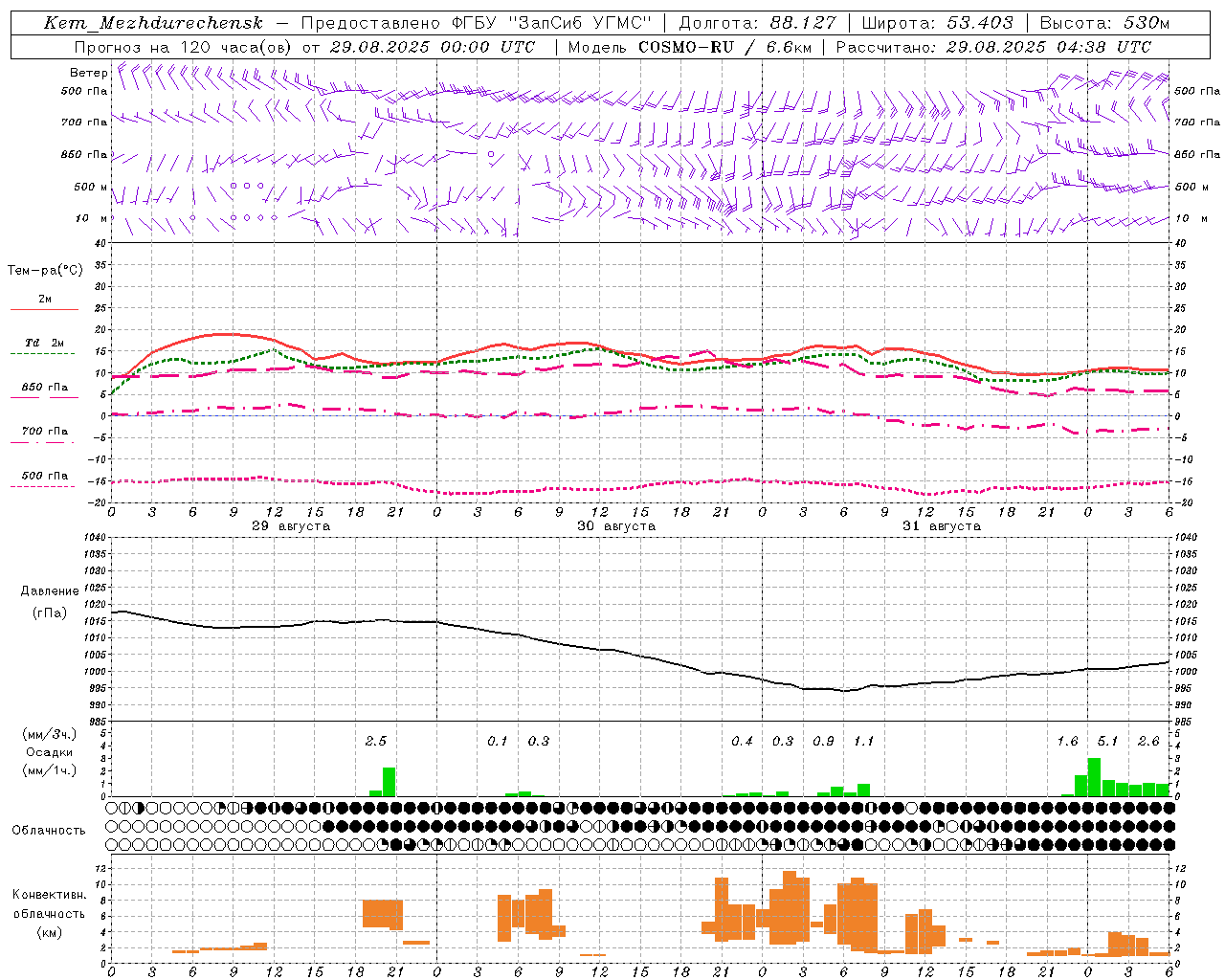Click the green precipitation bar below 2.5
Image resolution: width=1225 pixels, height=980 pixels.
(x=389, y=782)
